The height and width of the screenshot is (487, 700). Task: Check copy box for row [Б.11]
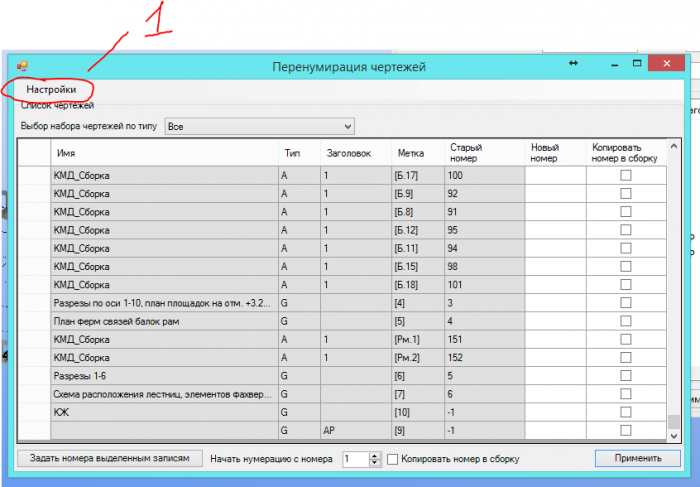626,248
